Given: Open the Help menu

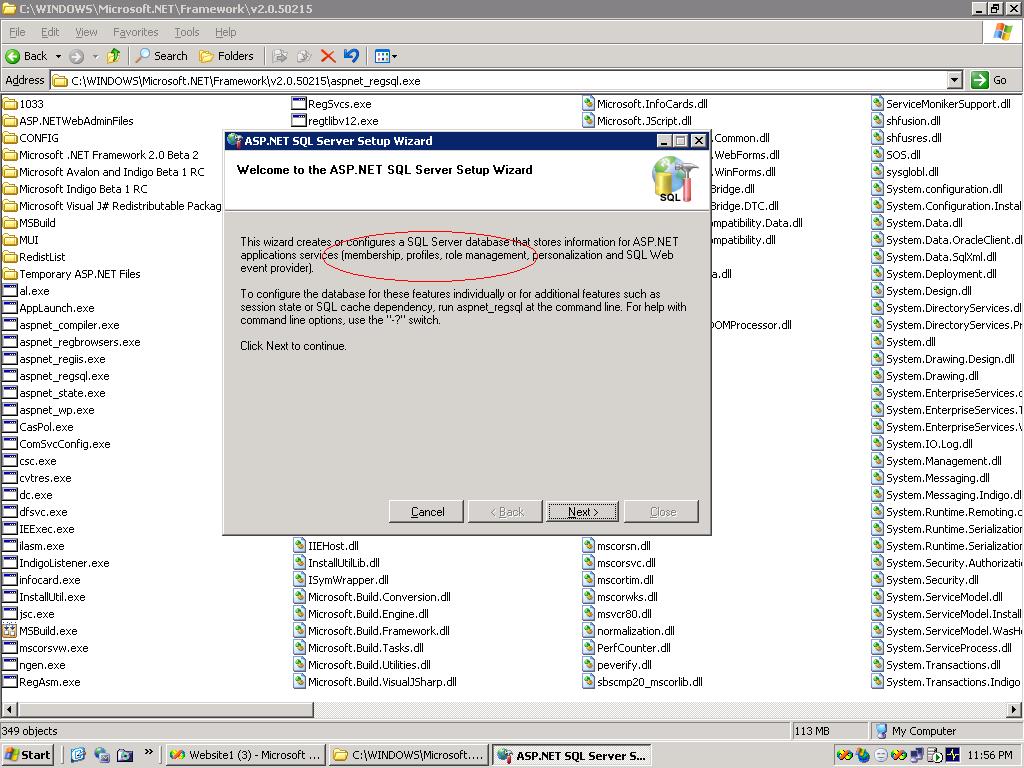Looking at the screenshot, I should point(225,32).
